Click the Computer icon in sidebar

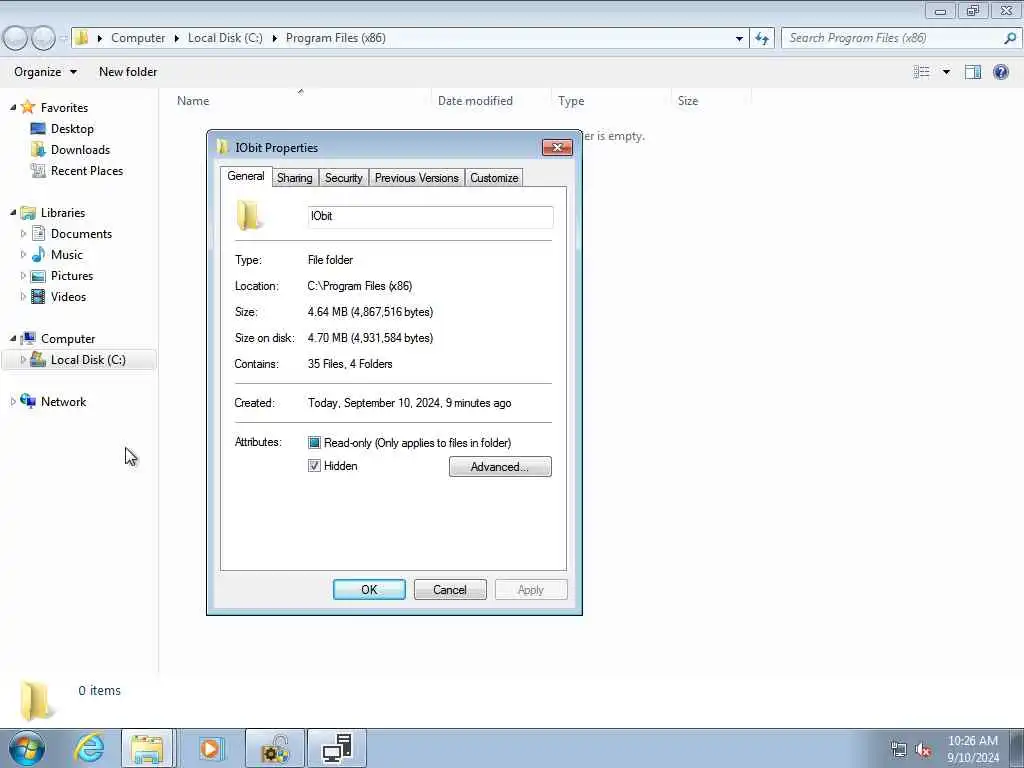click(x=27, y=338)
